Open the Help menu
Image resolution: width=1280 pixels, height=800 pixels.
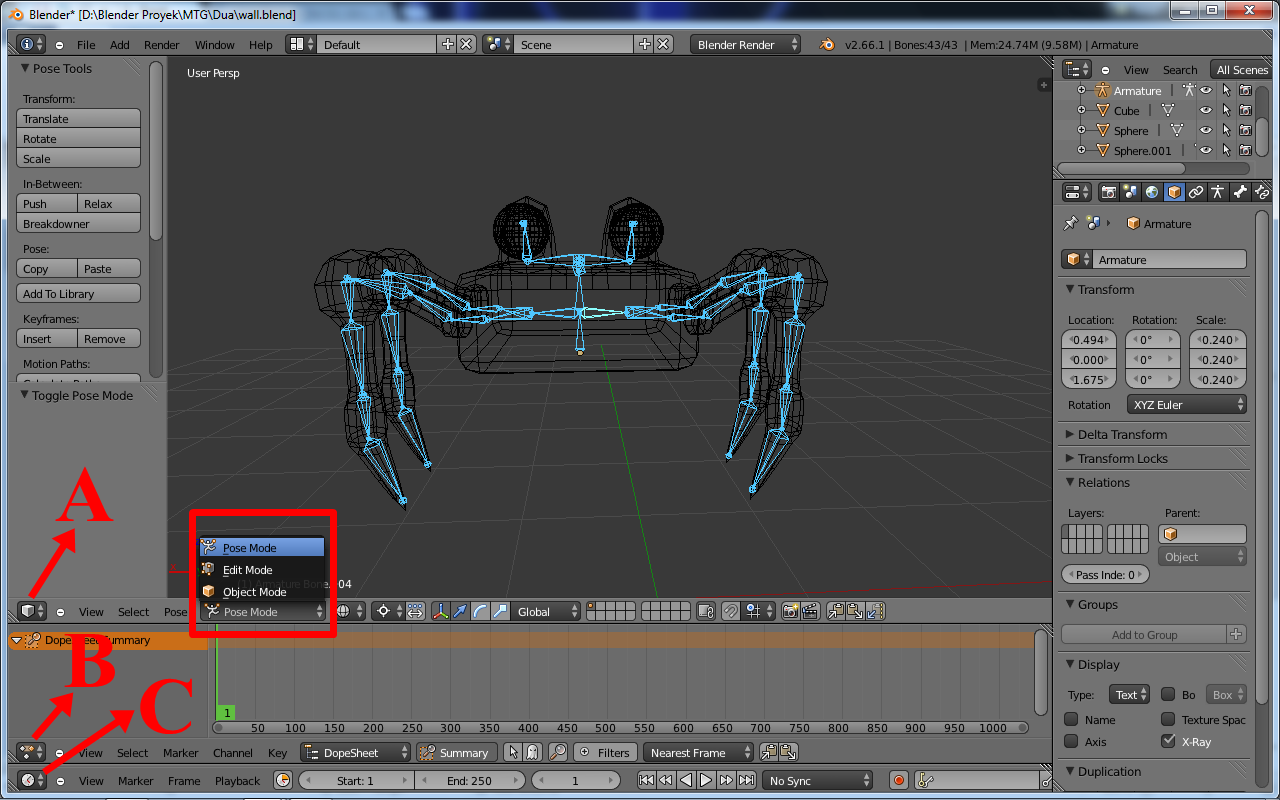[x=260, y=45]
